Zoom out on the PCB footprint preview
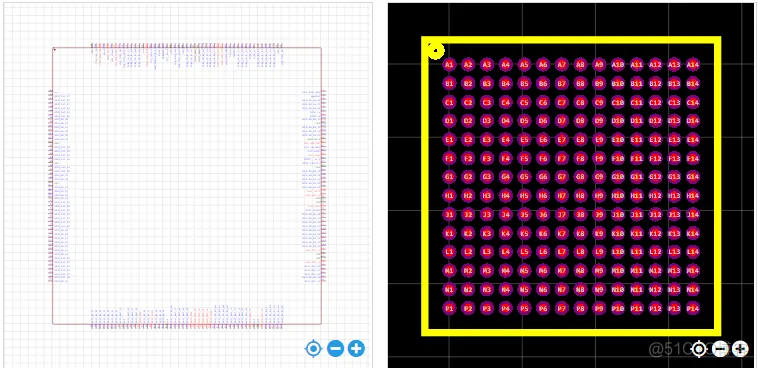 point(720,349)
